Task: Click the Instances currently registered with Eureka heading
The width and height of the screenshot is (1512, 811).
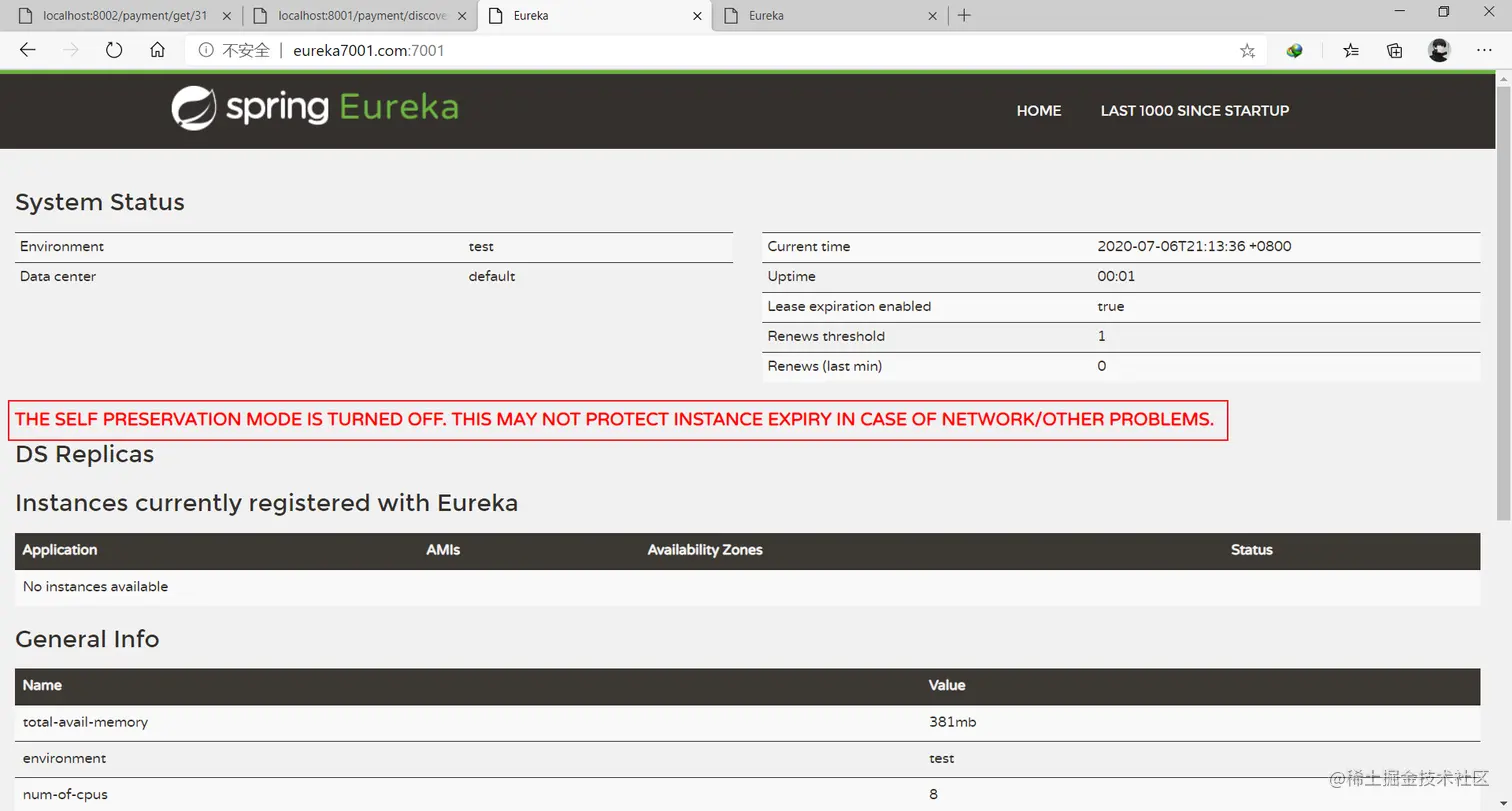Action: (x=266, y=503)
